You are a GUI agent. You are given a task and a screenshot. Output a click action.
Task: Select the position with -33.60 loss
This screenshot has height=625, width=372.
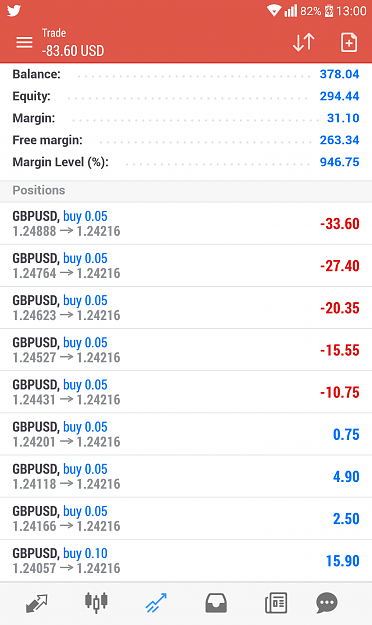click(186, 224)
